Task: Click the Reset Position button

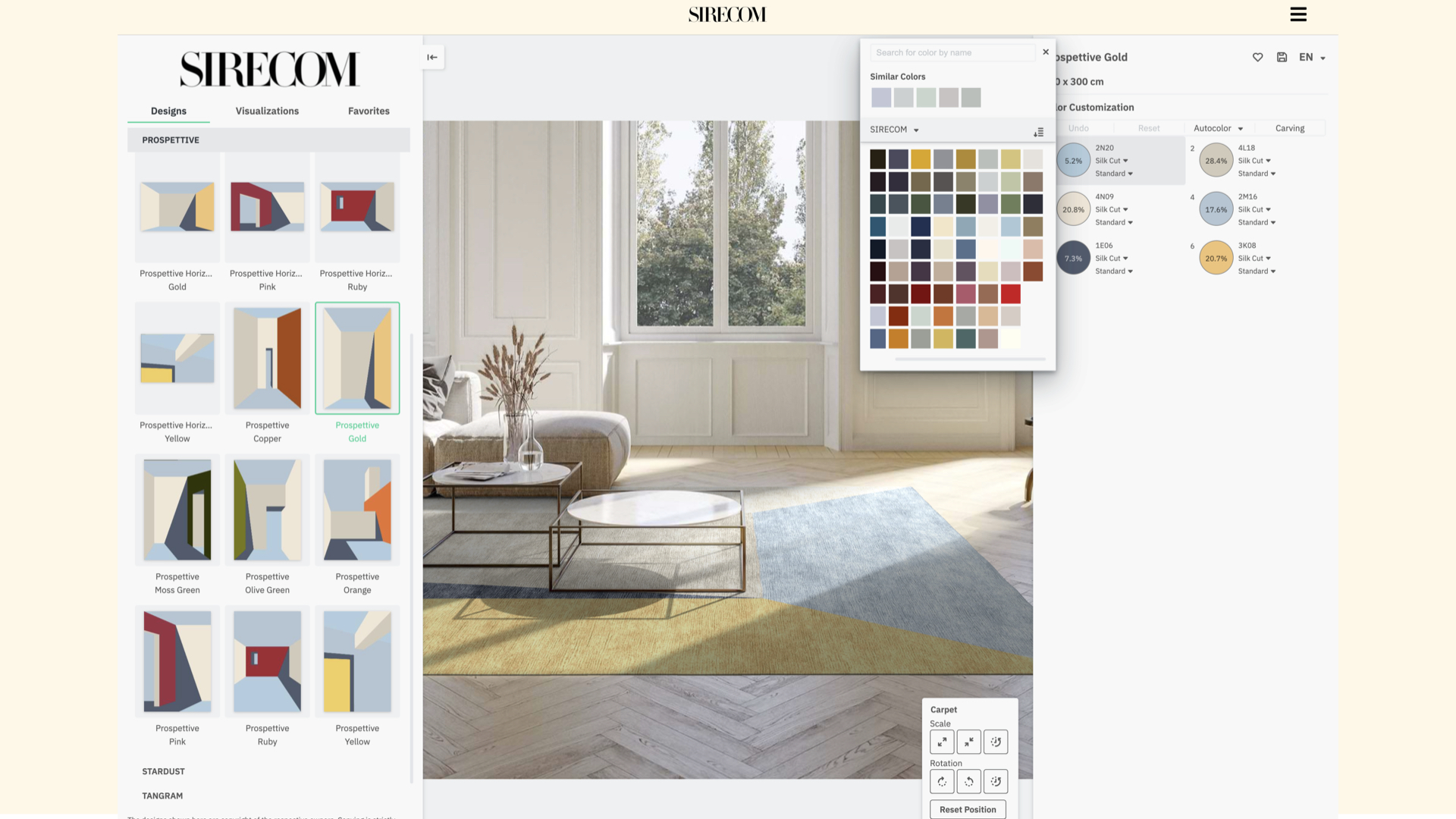Action: [968, 809]
